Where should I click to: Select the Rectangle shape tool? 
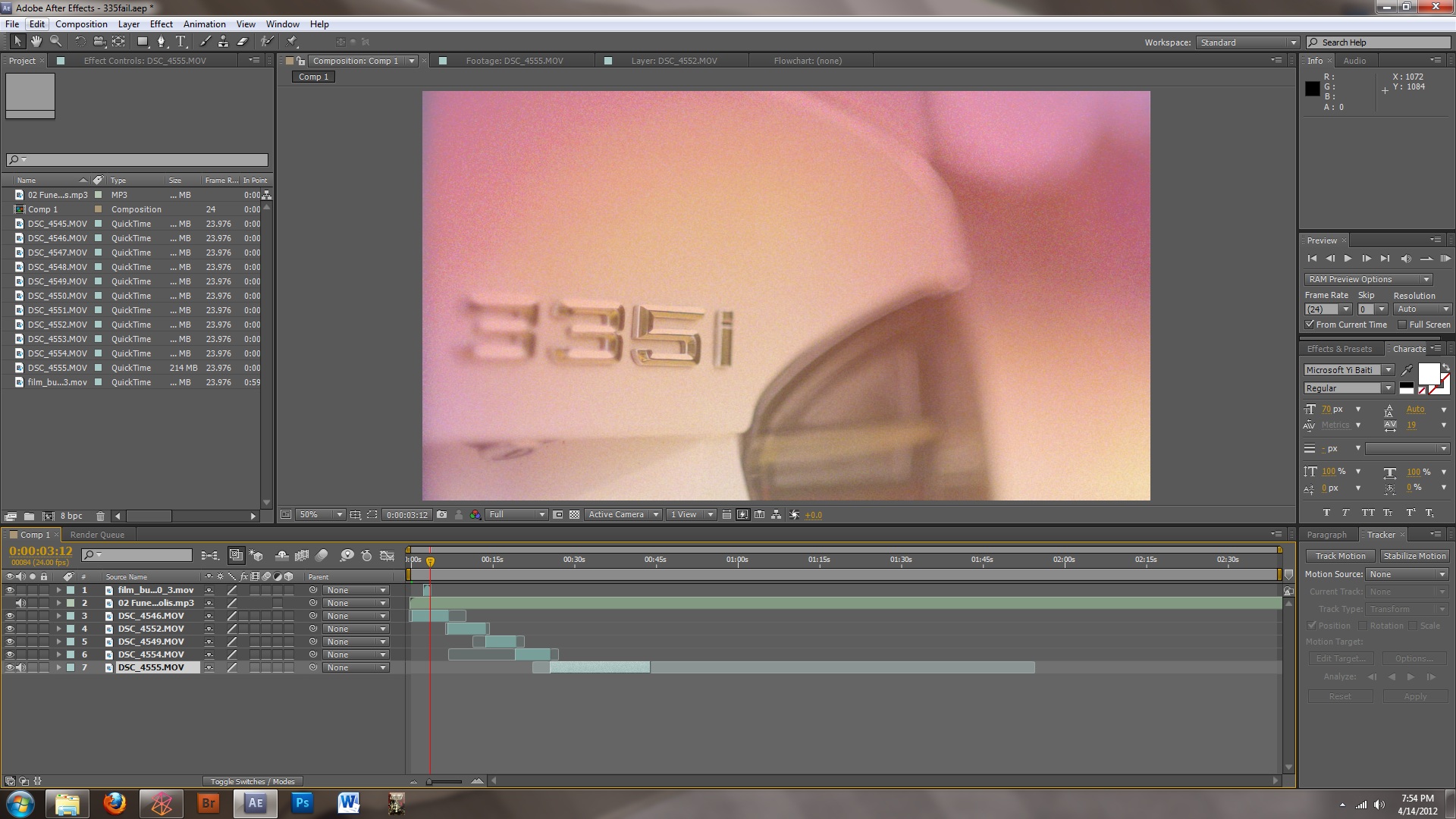(x=141, y=42)
